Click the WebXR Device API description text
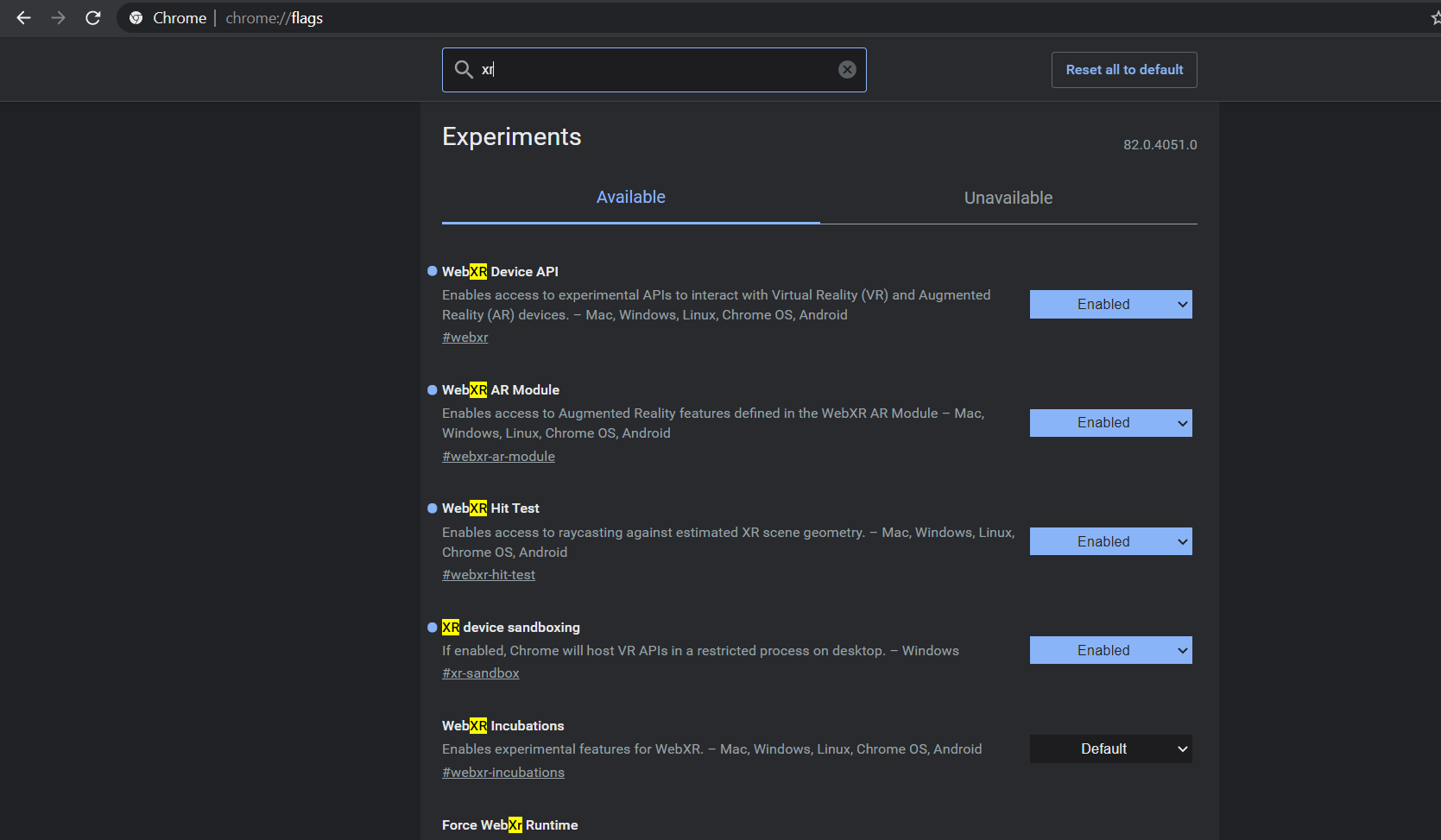 [717, 305]
